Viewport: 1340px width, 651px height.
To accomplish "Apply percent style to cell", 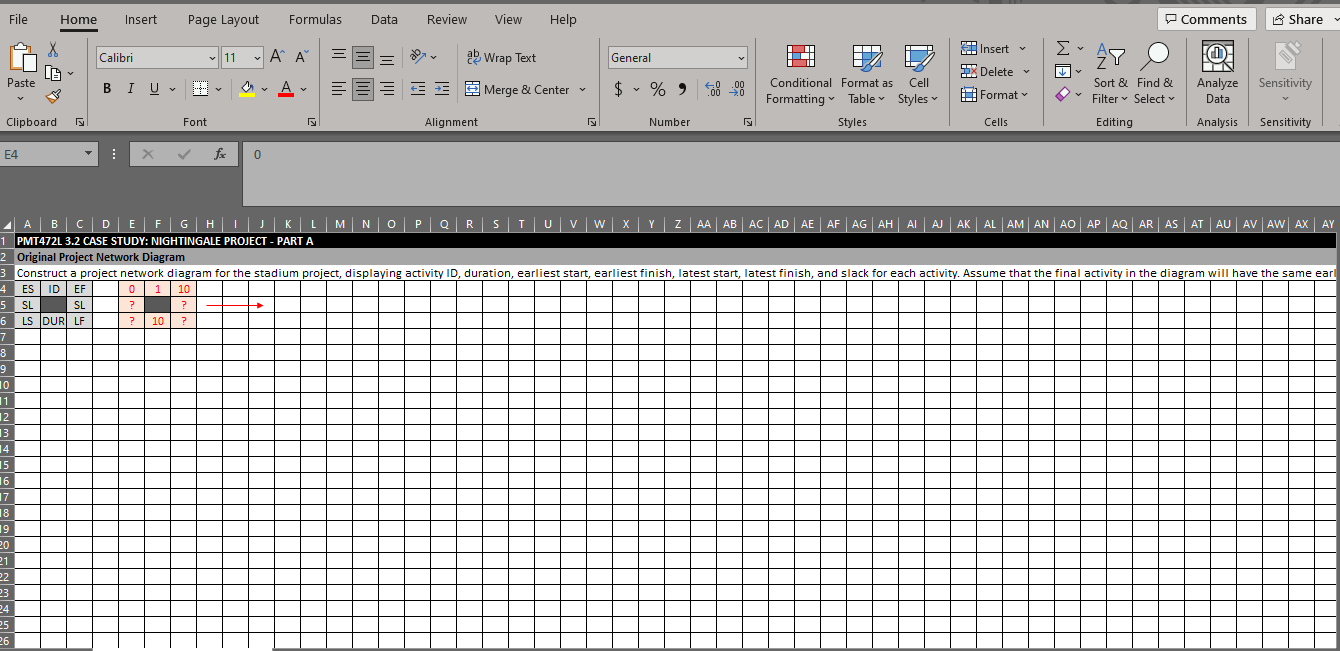I will pyautogui.click(x=657, y=89).
